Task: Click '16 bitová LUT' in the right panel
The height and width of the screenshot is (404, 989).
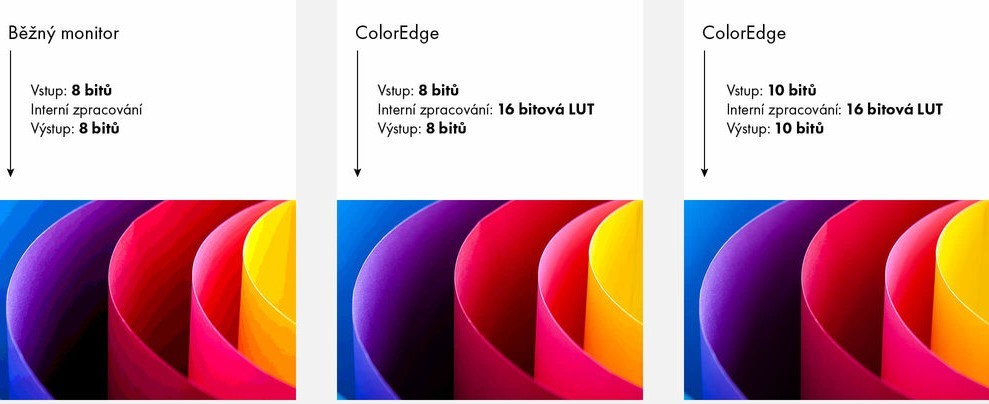Action: pyautogui.click(x=894, y=110)
